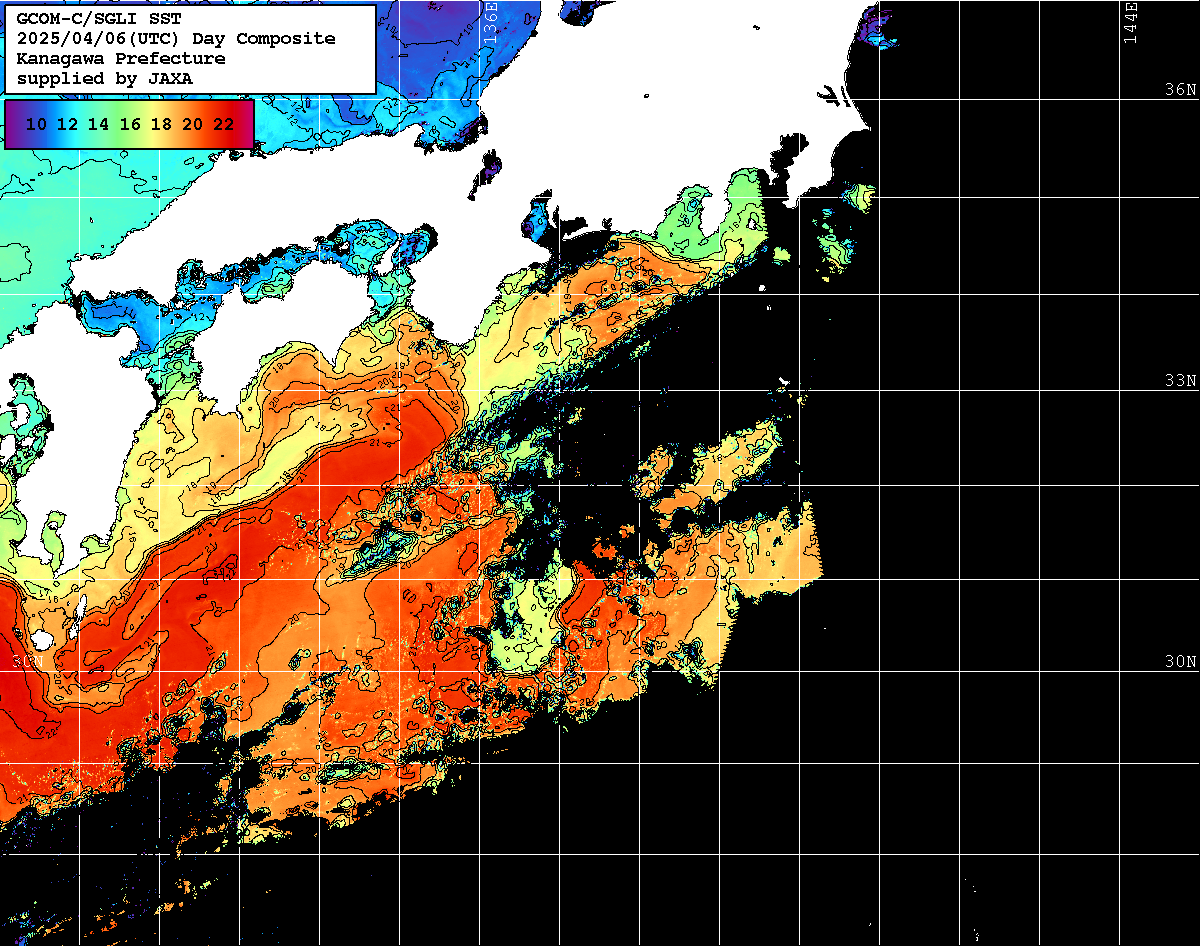The width and height of the screenshot is (1200, 946).
Task: Click the 144E longitude label
Action: pos(1130,22)
